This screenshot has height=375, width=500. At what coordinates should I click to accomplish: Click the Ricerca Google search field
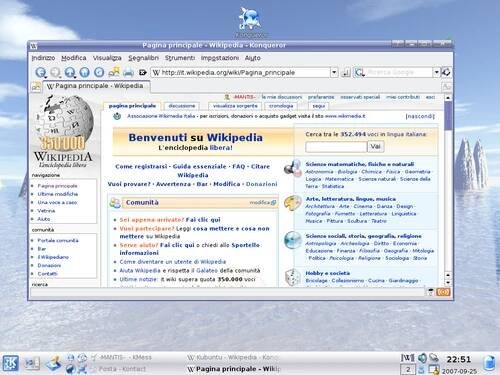(x=398, y=72)
